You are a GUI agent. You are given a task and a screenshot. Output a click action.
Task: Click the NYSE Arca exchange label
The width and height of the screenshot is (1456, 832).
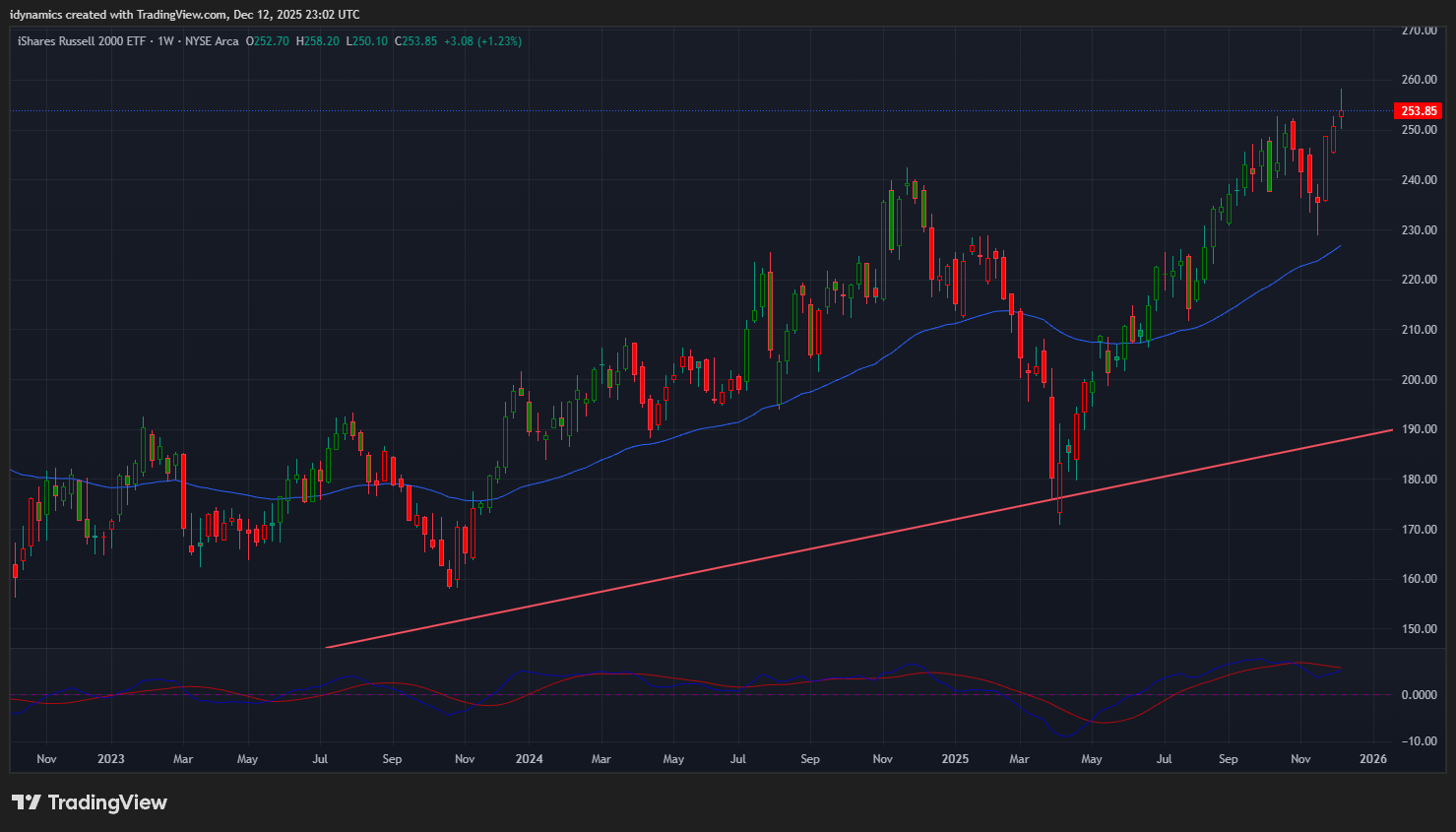click(212, 41)
